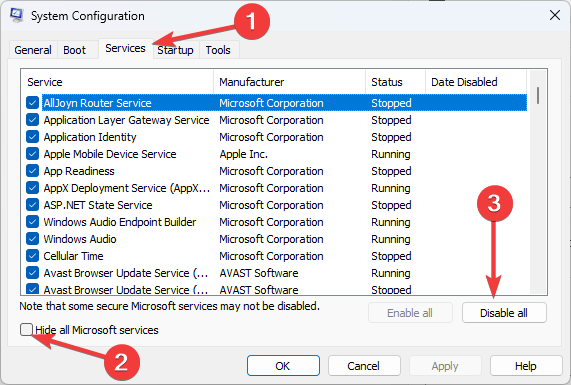This screenshot has height=385, width=571.
Task: Click the System Configuration title bar icon
Action: click(17, 15)
